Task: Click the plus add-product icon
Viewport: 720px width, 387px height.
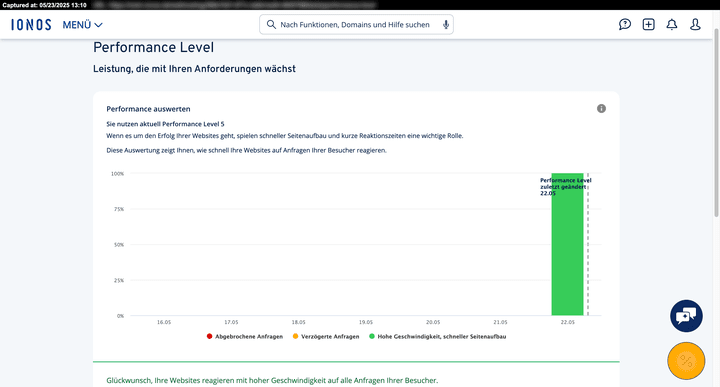Action: [648, 24]
